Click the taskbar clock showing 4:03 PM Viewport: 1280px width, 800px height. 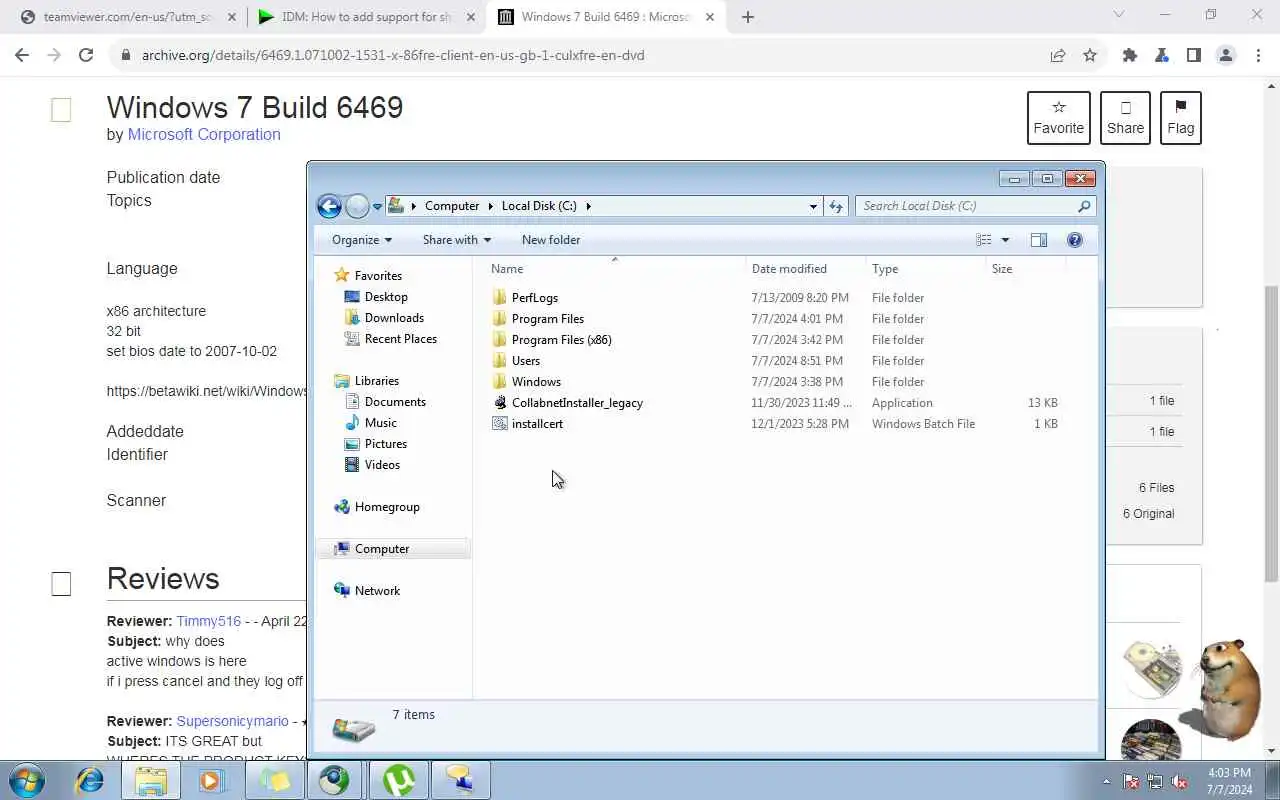pyautogui.click(x=1230, y=780)
